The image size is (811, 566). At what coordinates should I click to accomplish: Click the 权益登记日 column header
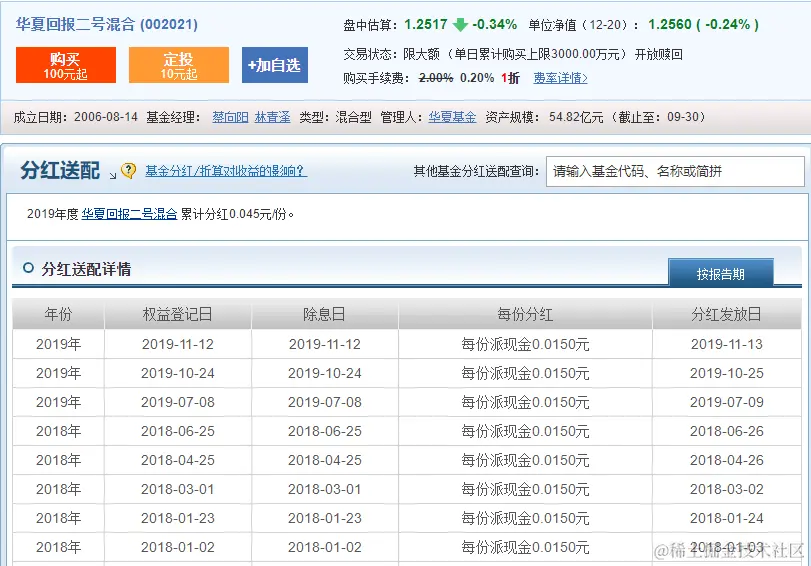click(x=177, y=314)
